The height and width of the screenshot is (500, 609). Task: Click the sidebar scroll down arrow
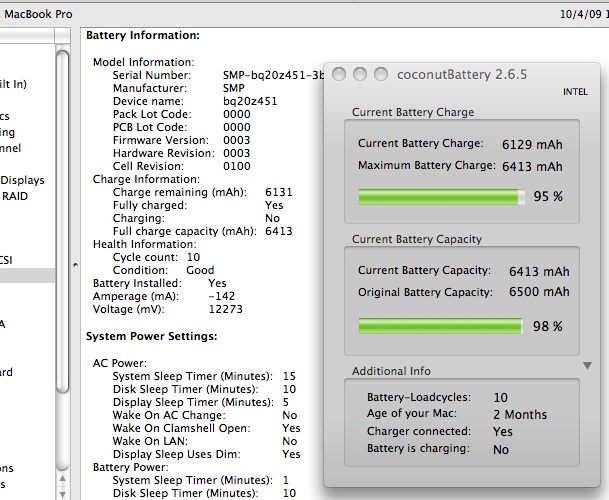pyautogui.click(x=62, y=494)
